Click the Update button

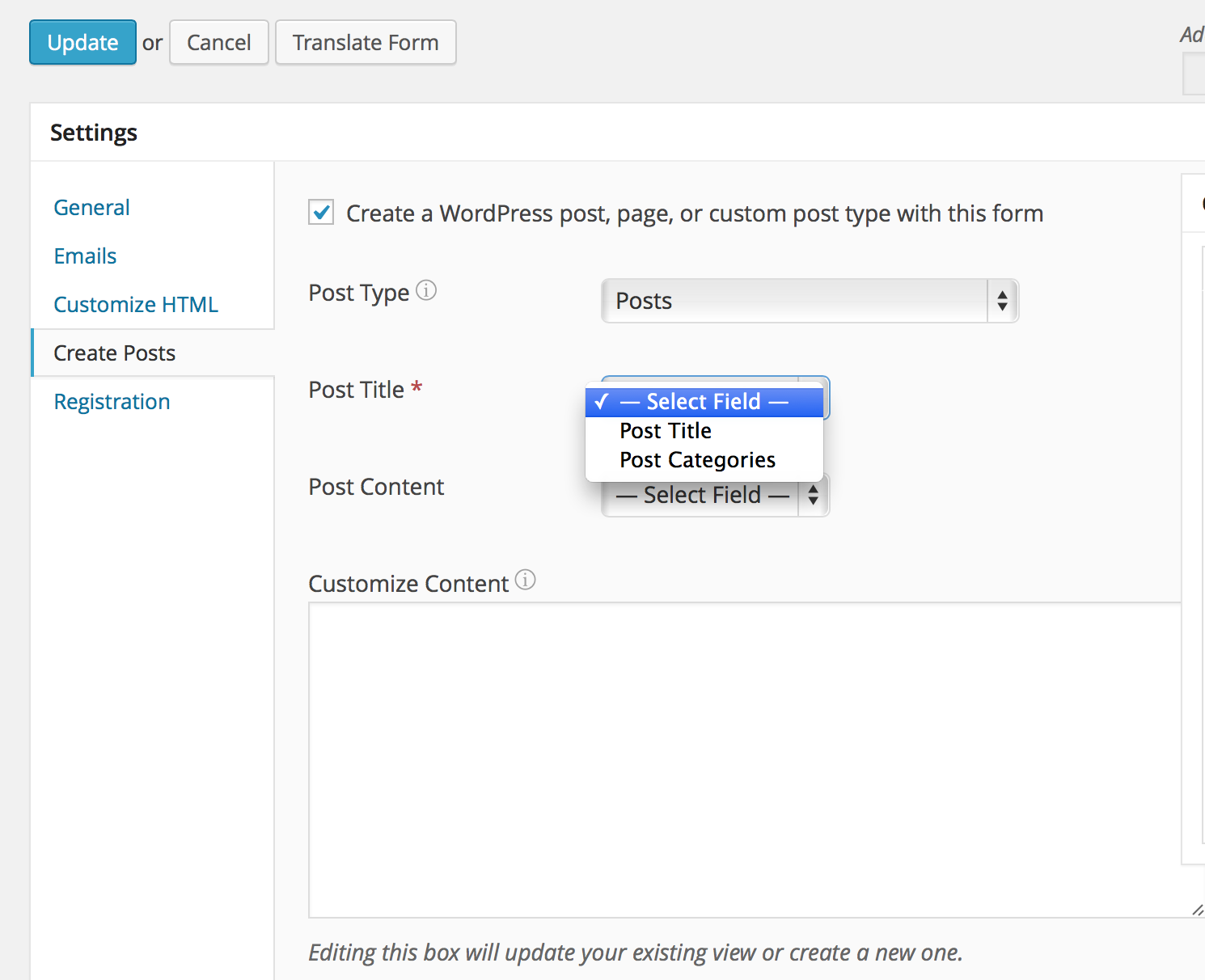click(x=82, y=42)
